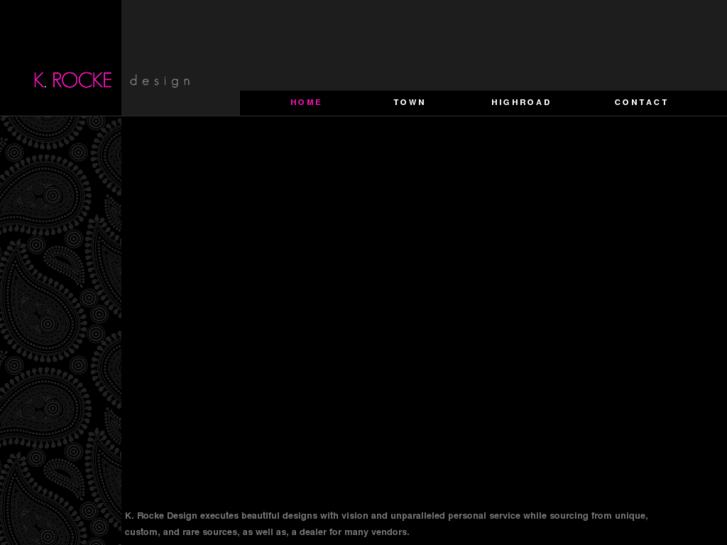
Task: Open the HIGHROAD menu item
Action: coord(521,102)
